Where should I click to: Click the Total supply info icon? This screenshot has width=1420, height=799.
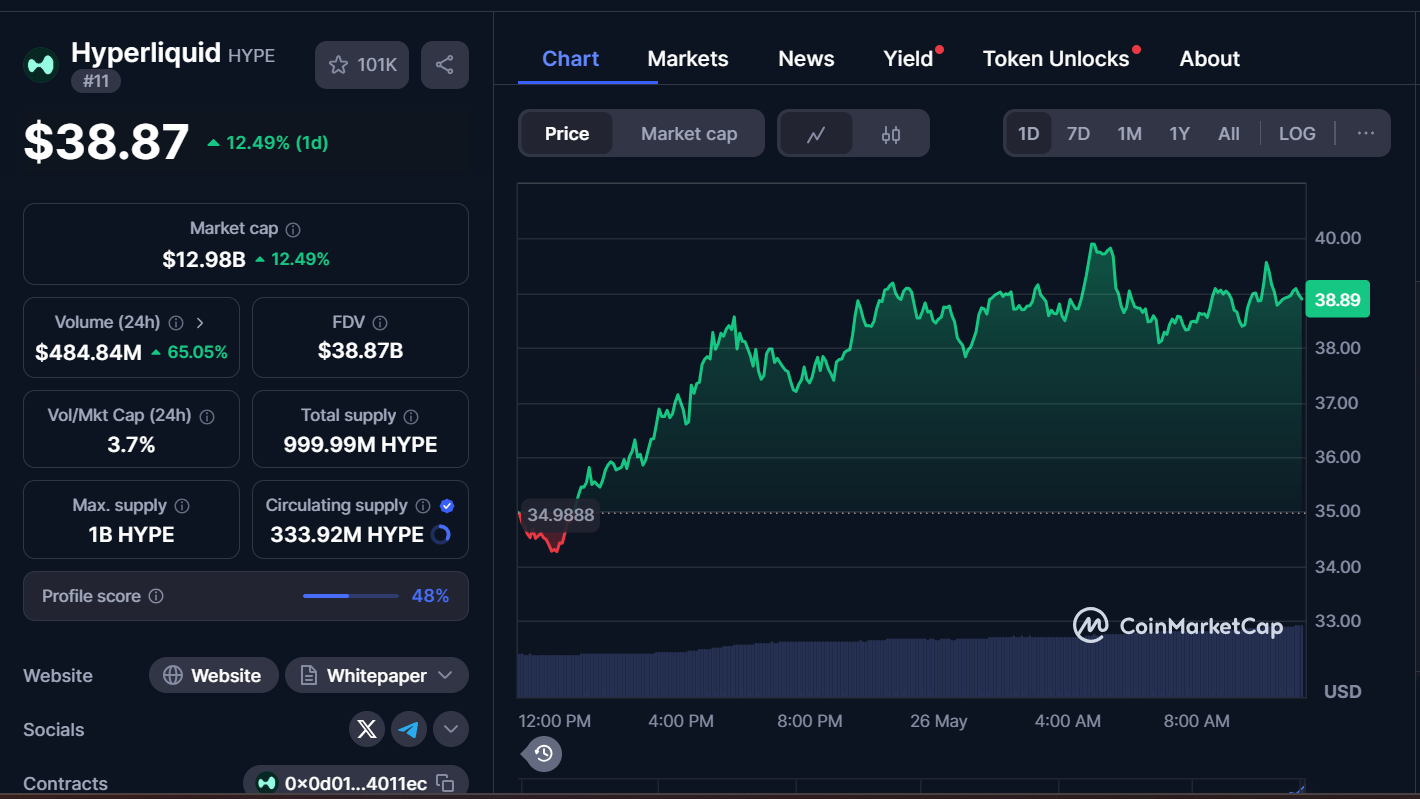coord(411,416)
